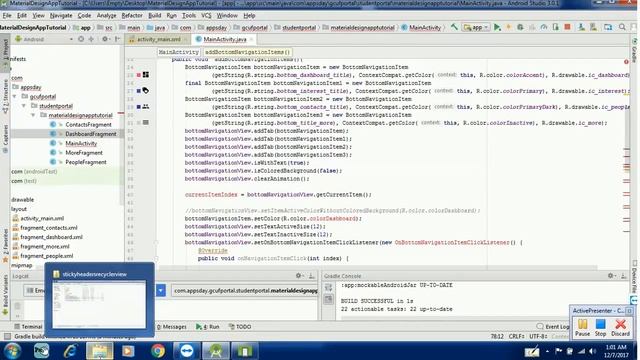Click the more gutter icon beside bottom_title_more line
Image resolution: width=640 pixels, height=360 pixels.
click(x=146, y=122)
